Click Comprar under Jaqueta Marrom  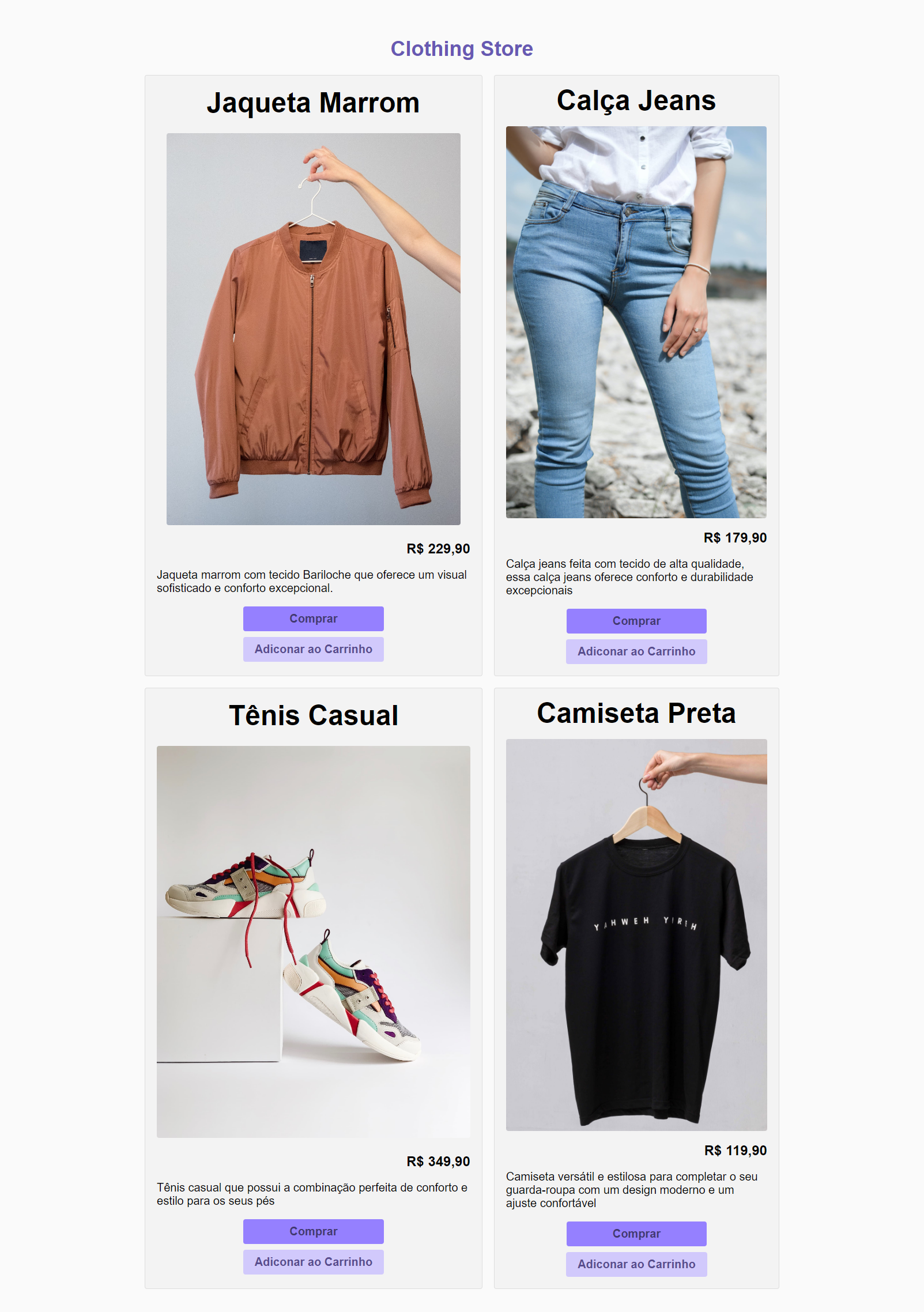(313, 619)
